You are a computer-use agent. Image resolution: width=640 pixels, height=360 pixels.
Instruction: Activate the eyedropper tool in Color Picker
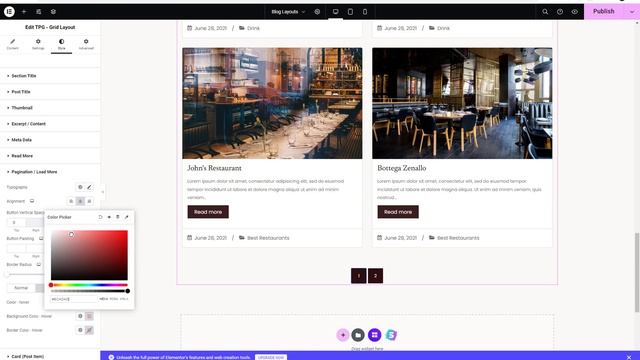127,217
